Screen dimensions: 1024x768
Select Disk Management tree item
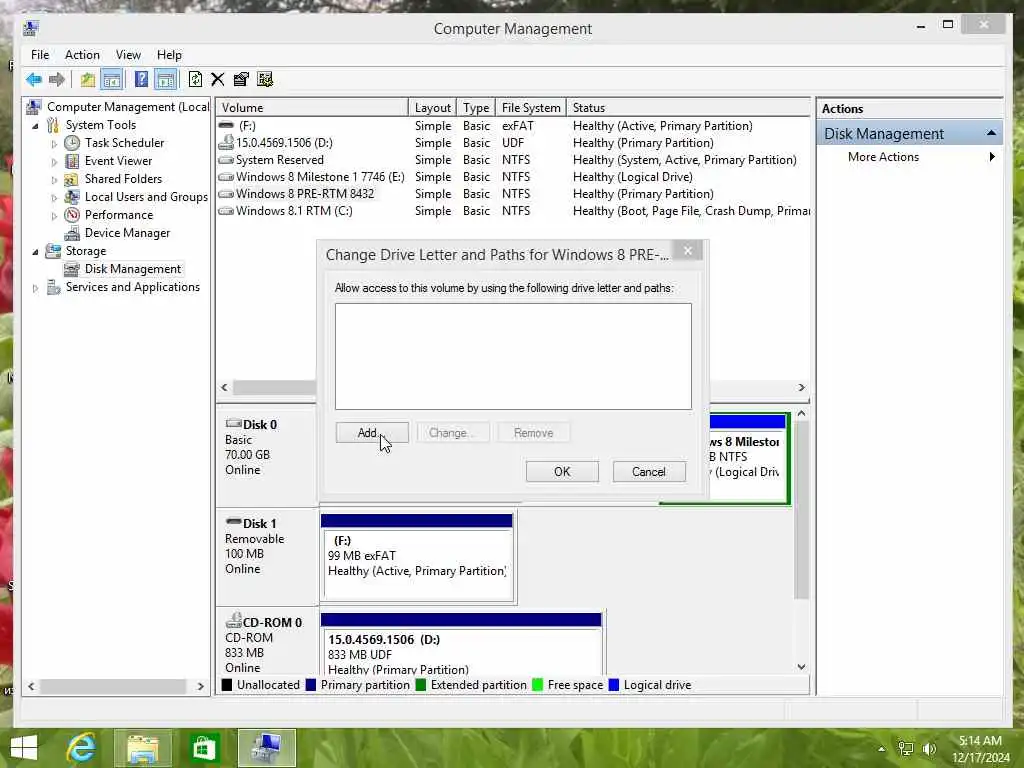pyautogui.click(x=133, y=269)
